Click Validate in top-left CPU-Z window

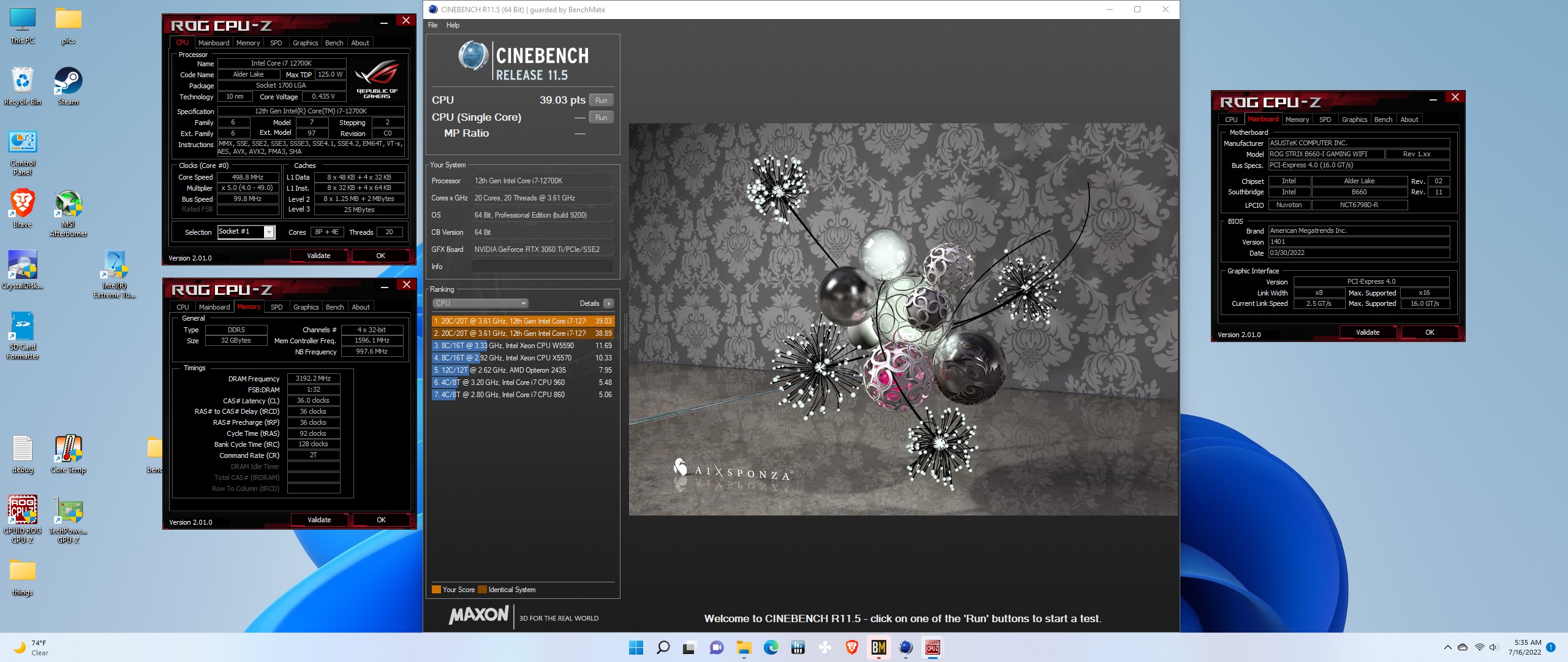pos(318,256)
